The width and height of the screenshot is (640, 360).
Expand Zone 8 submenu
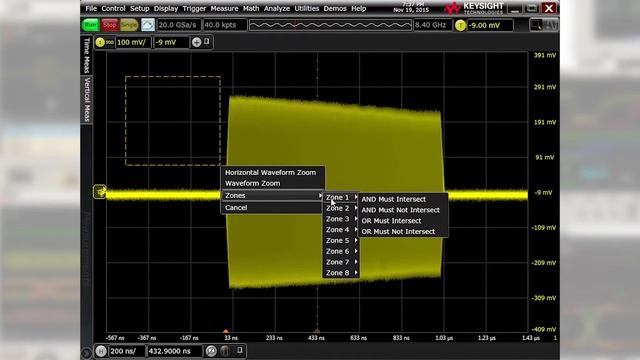click(341, 273)
